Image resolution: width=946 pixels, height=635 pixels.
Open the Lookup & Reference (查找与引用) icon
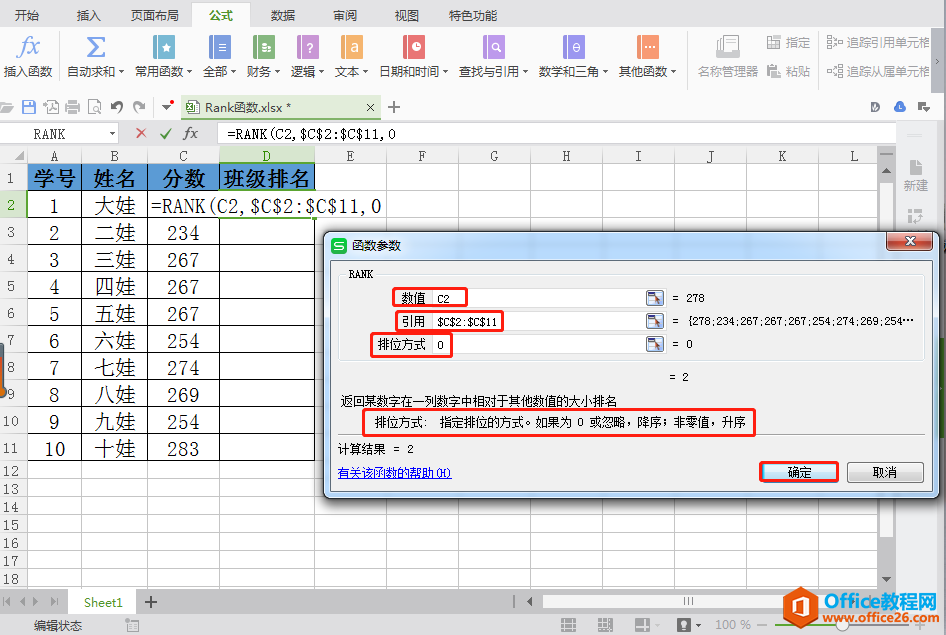click(494, 47)
